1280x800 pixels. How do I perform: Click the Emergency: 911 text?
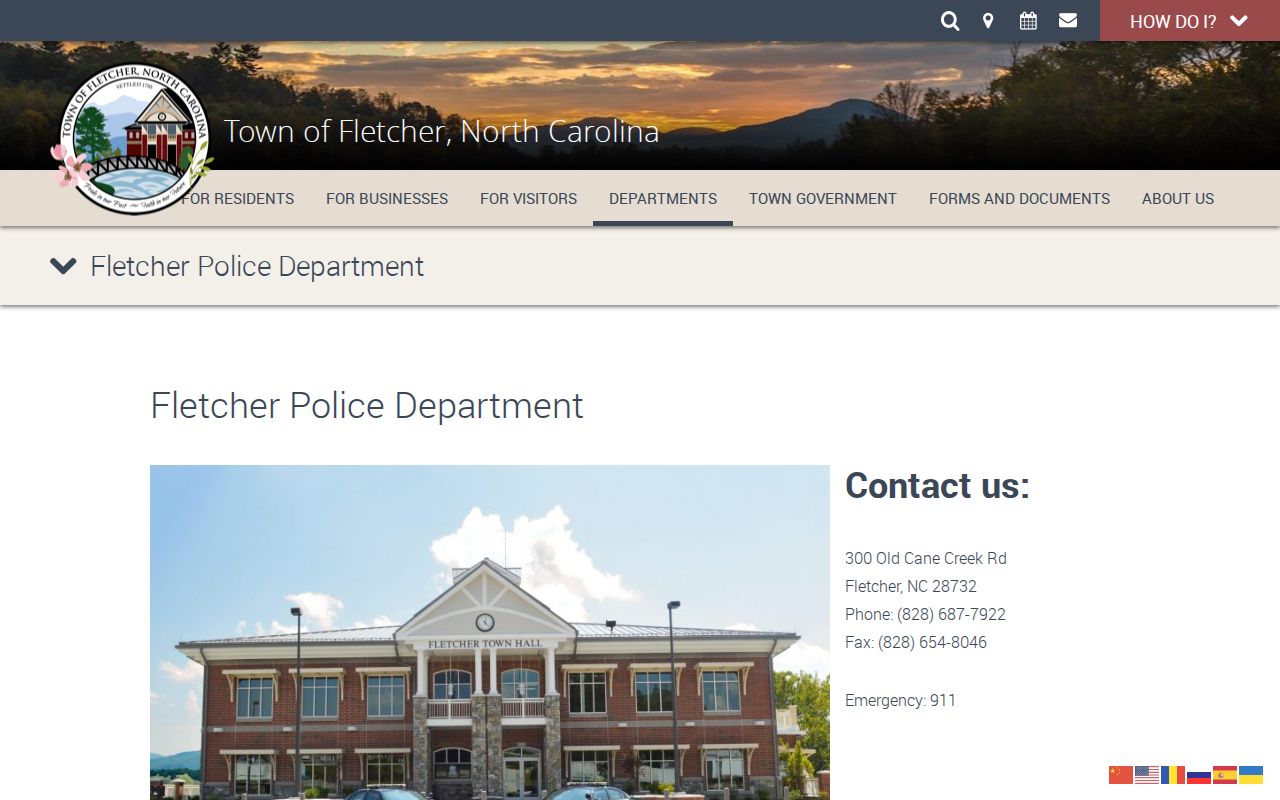click(900, 700)
